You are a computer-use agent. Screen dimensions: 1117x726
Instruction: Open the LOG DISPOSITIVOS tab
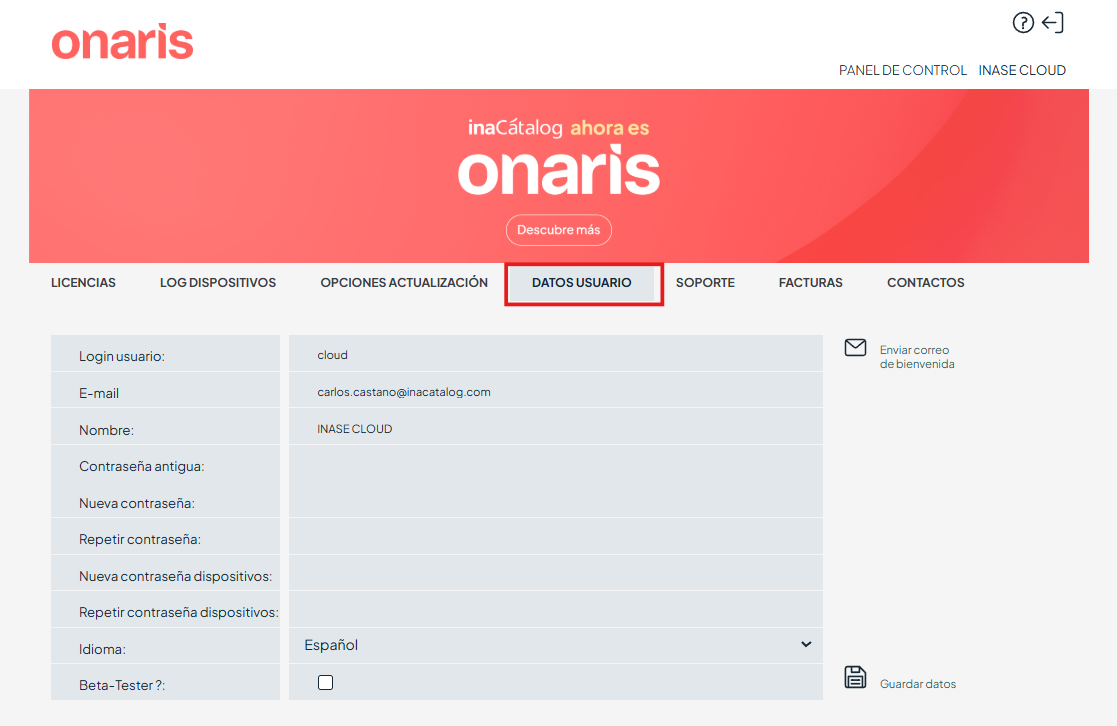(218, 283)
